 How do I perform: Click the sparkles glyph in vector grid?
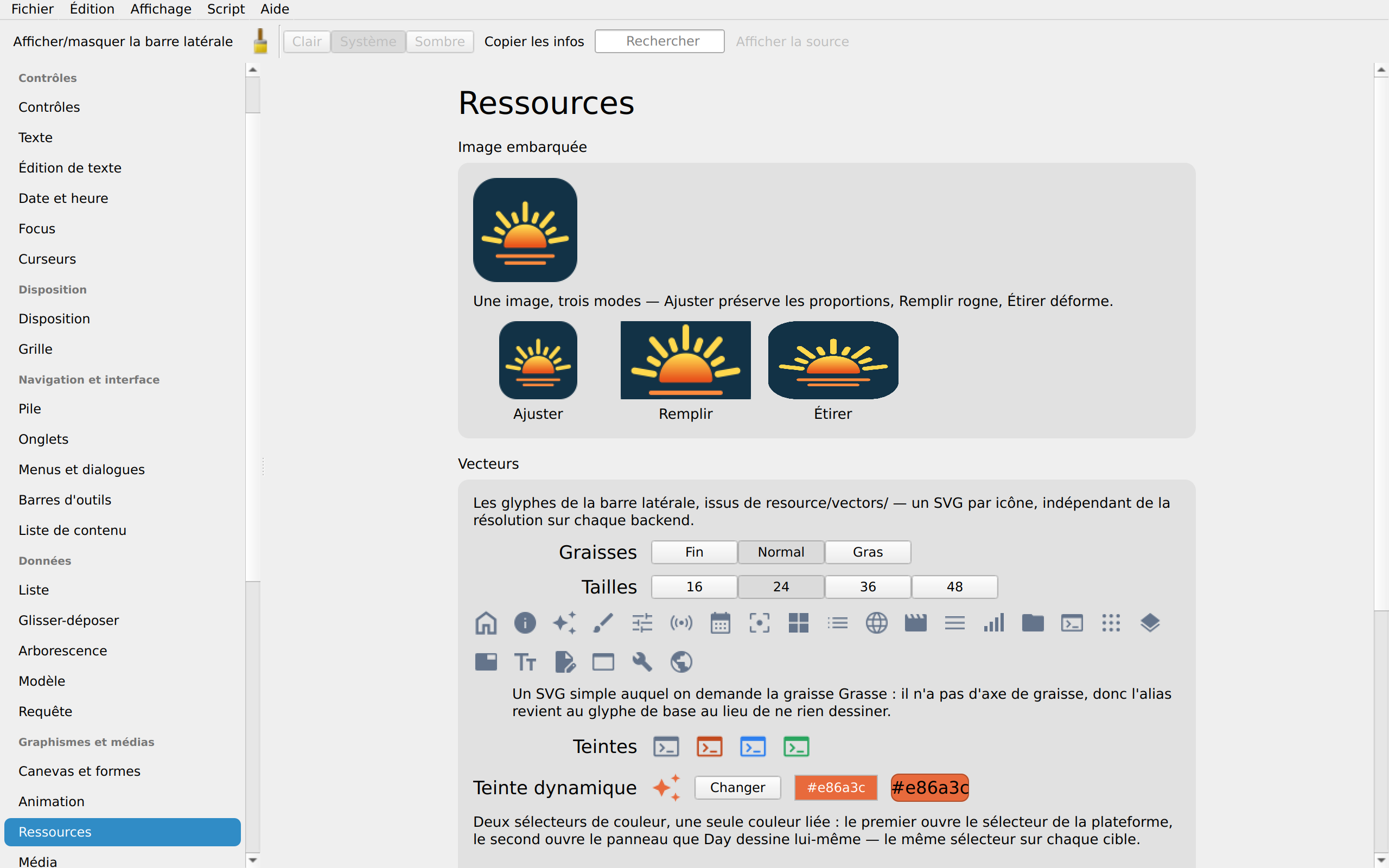(x=564, y=623)
